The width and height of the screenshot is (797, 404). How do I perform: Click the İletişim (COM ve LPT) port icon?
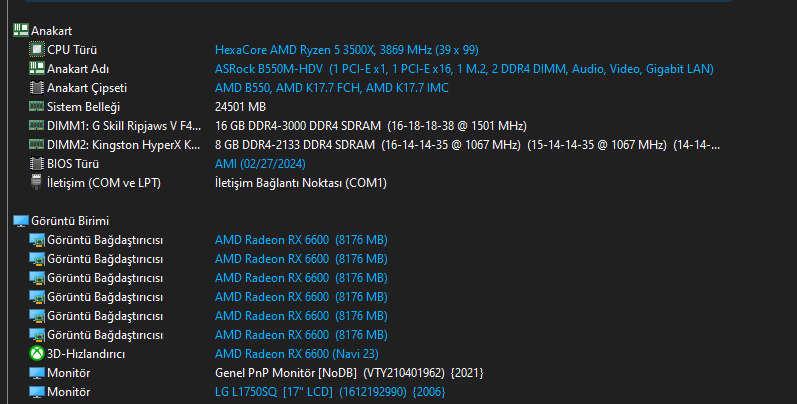tap(37, 182)
